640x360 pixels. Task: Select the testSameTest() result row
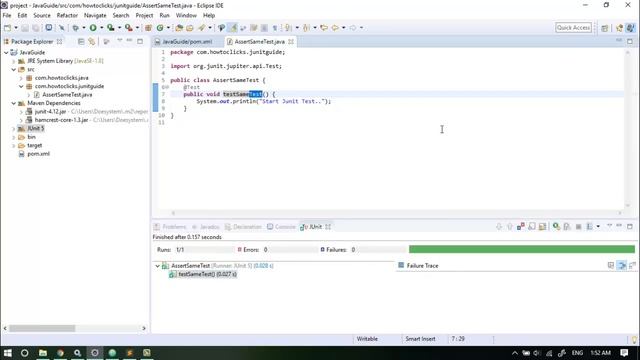coord(203,274)
